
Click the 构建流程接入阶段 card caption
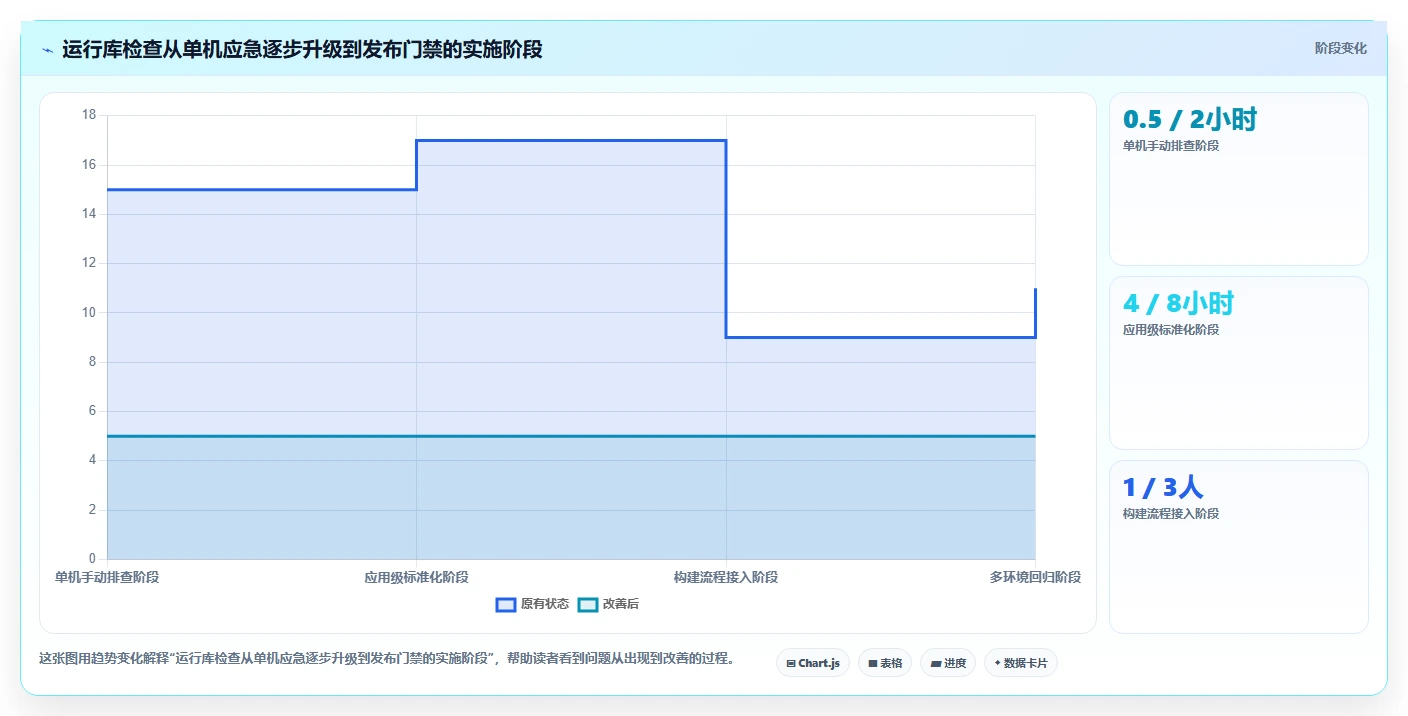point(1171,514)
